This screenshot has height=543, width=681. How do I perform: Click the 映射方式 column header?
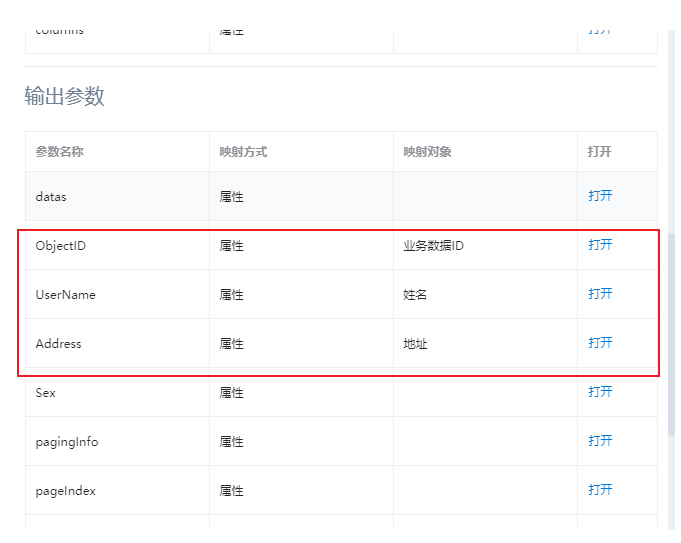pos(244,152)
